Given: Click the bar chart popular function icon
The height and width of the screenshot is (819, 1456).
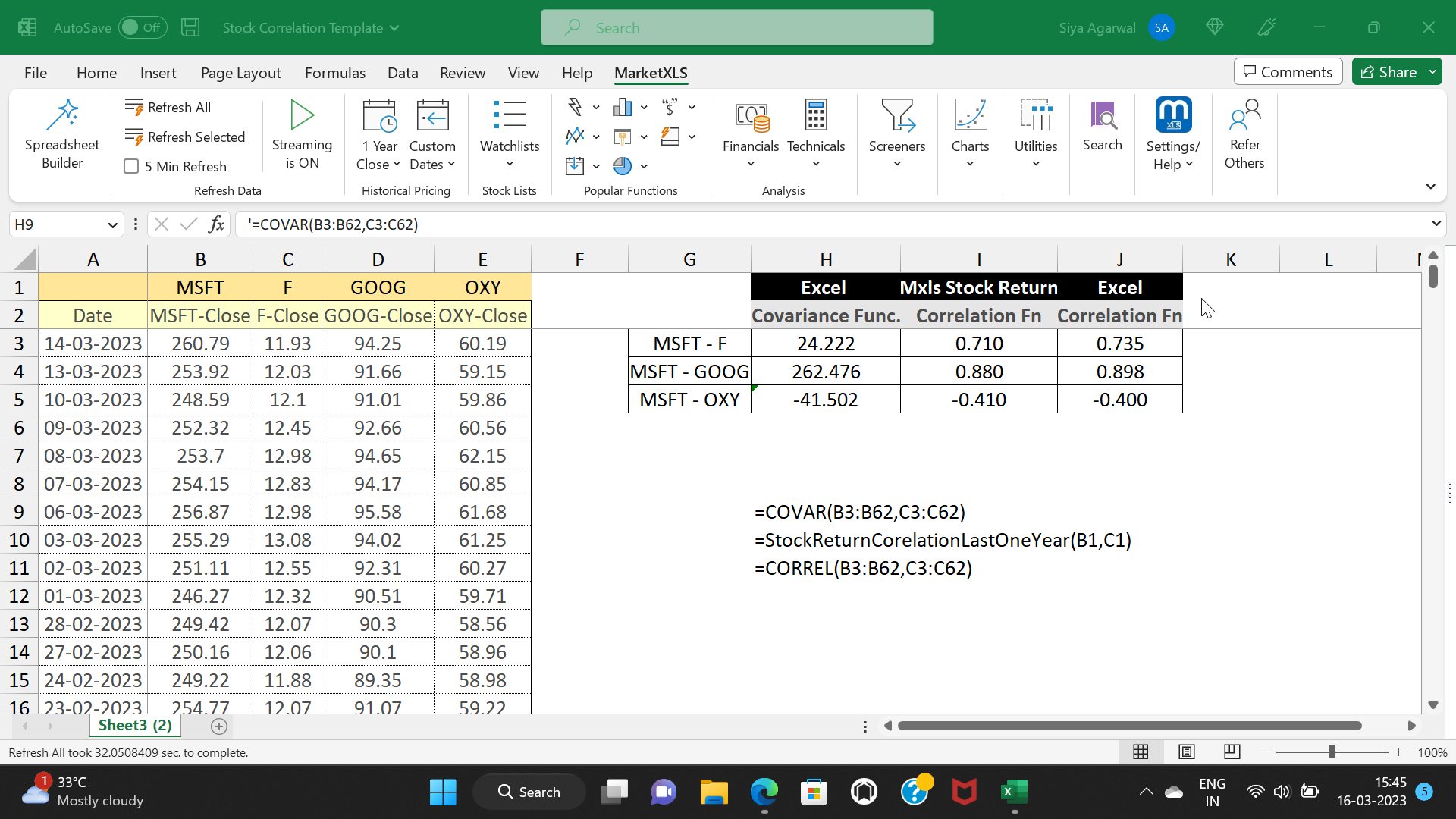Looking at the screenshot, I should 623,107.
